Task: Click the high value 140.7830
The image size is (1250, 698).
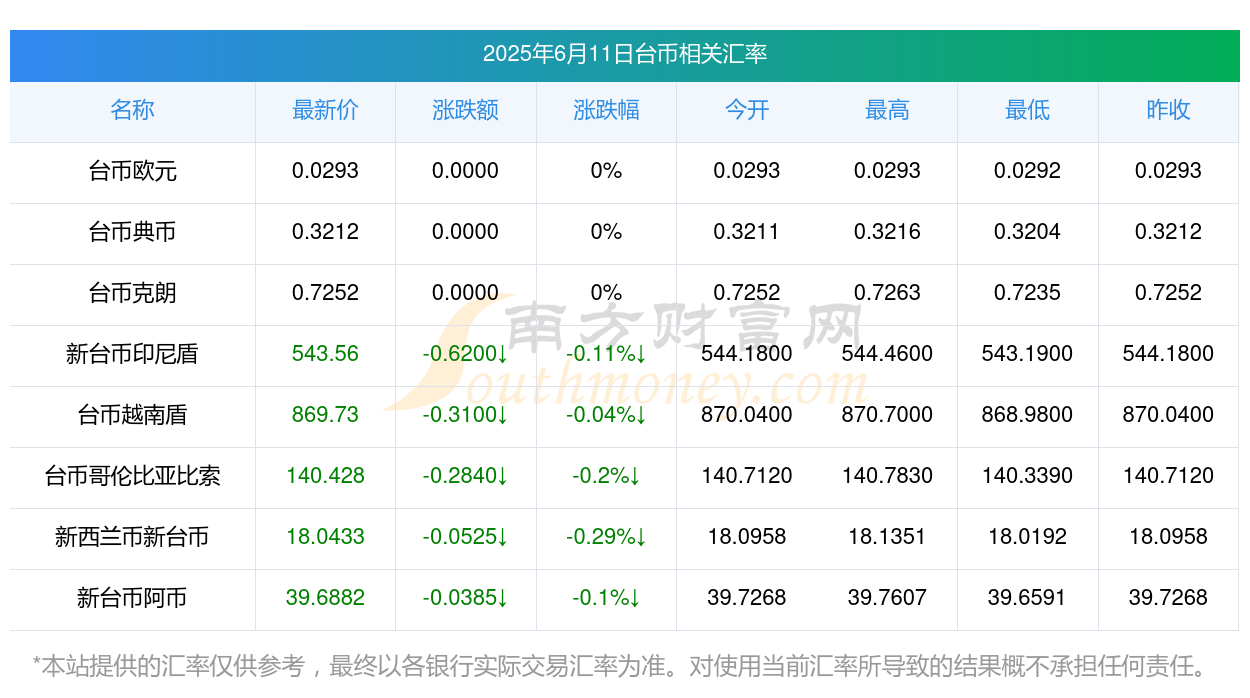Action: pos(887,476)
